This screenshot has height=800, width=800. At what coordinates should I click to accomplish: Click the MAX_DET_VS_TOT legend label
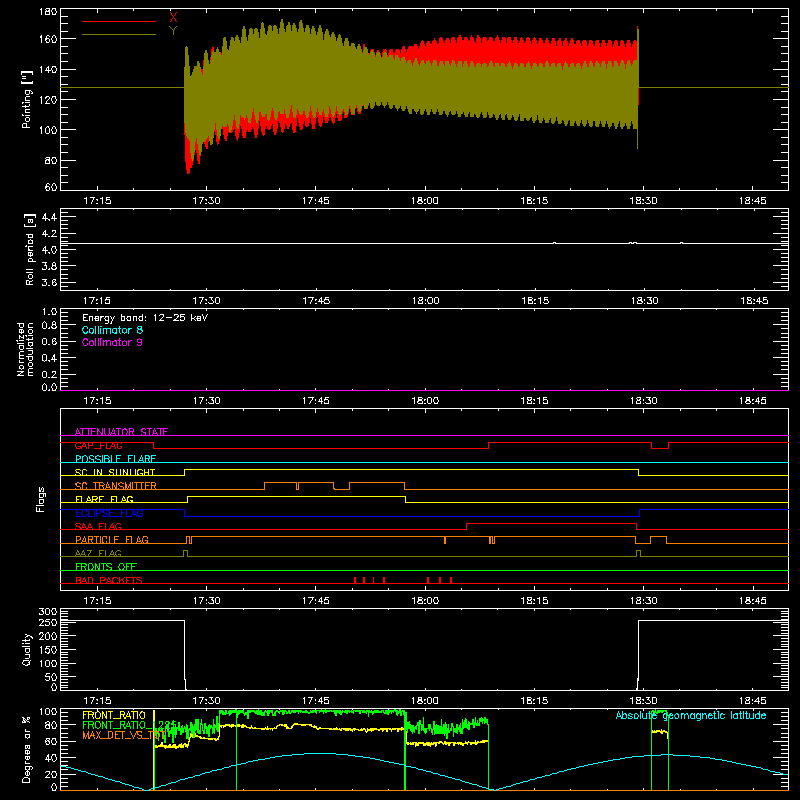click(x=123, y=735)
